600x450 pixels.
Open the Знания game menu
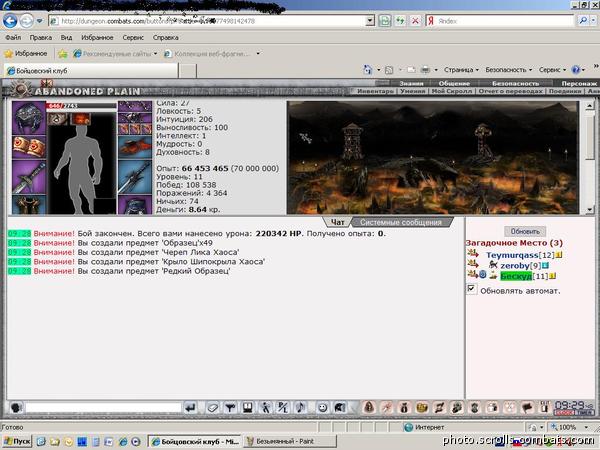click(411, 83)
